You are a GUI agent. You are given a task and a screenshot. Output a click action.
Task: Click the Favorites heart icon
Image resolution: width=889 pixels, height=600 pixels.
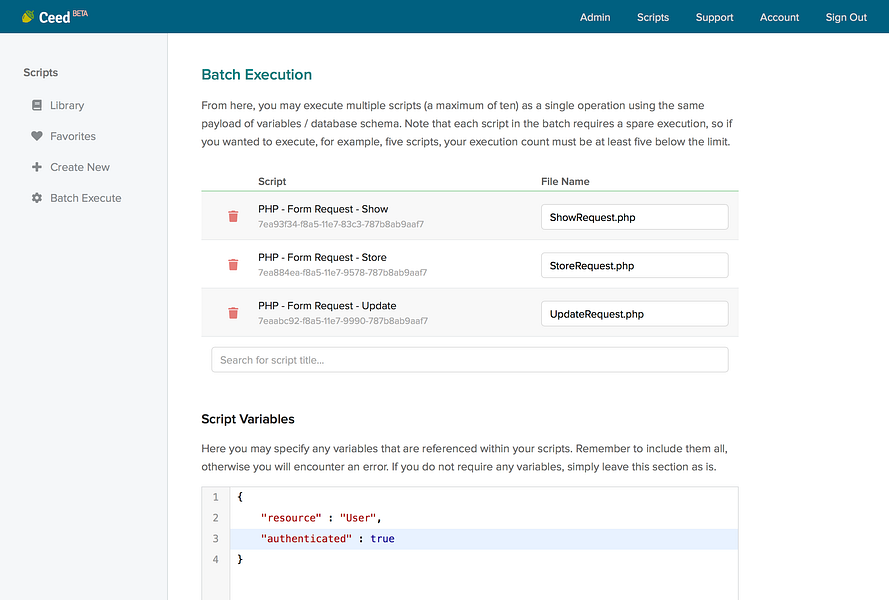point(37,136)
